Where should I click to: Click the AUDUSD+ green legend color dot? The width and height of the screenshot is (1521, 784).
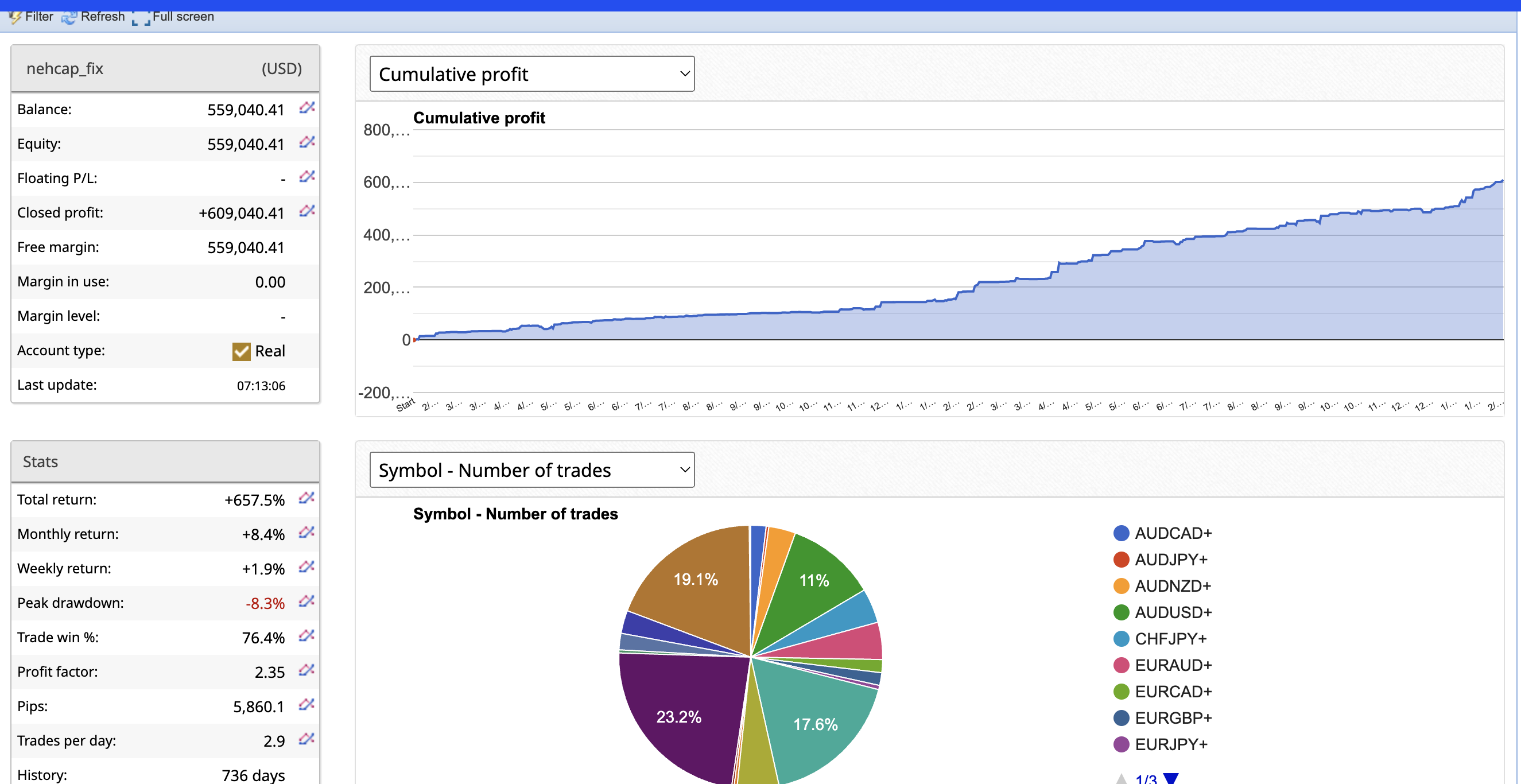click(1121, 613)
